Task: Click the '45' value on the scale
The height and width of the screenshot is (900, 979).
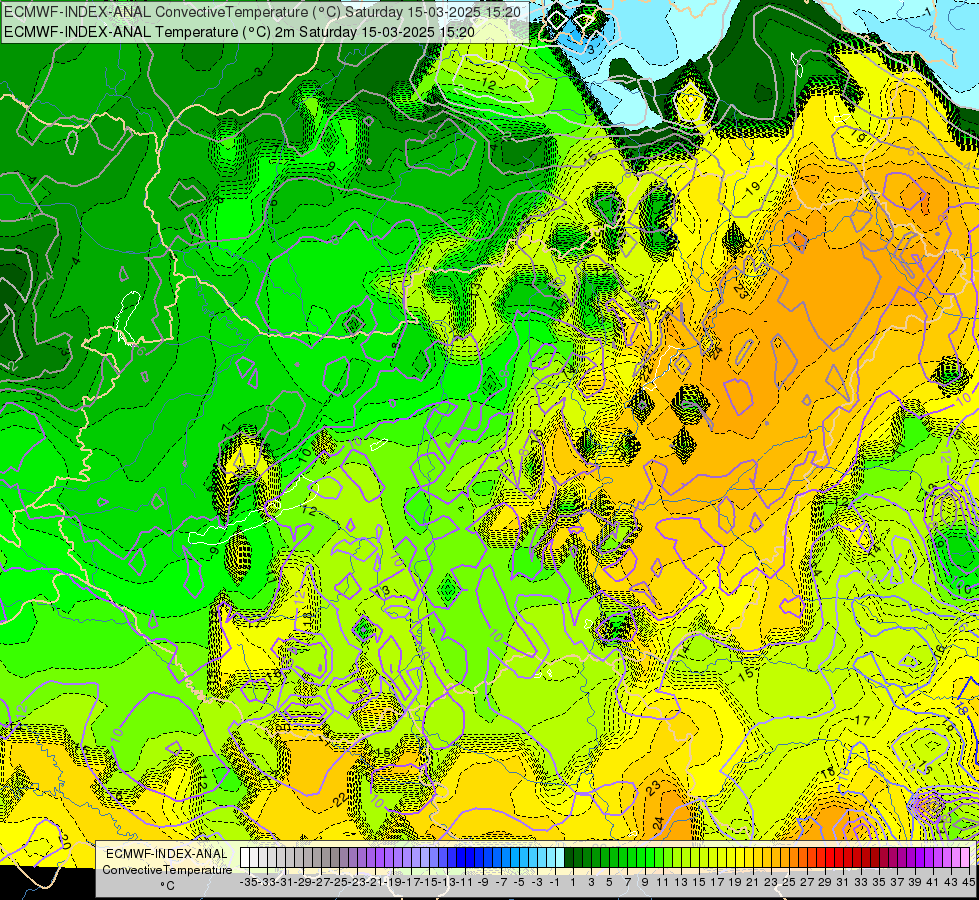Action: coord(968,882)
